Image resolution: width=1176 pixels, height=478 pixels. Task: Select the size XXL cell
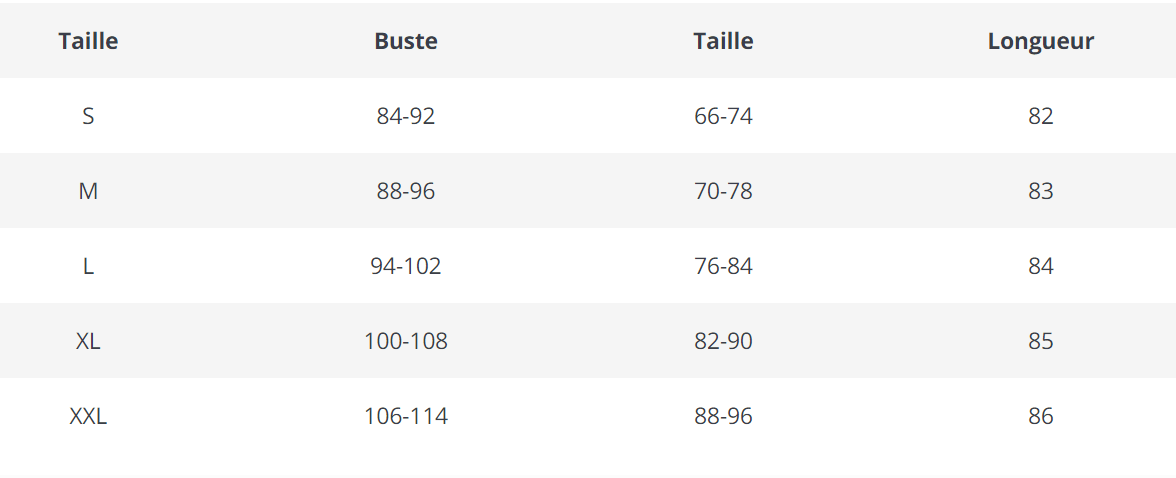click(x=88, y=416)
